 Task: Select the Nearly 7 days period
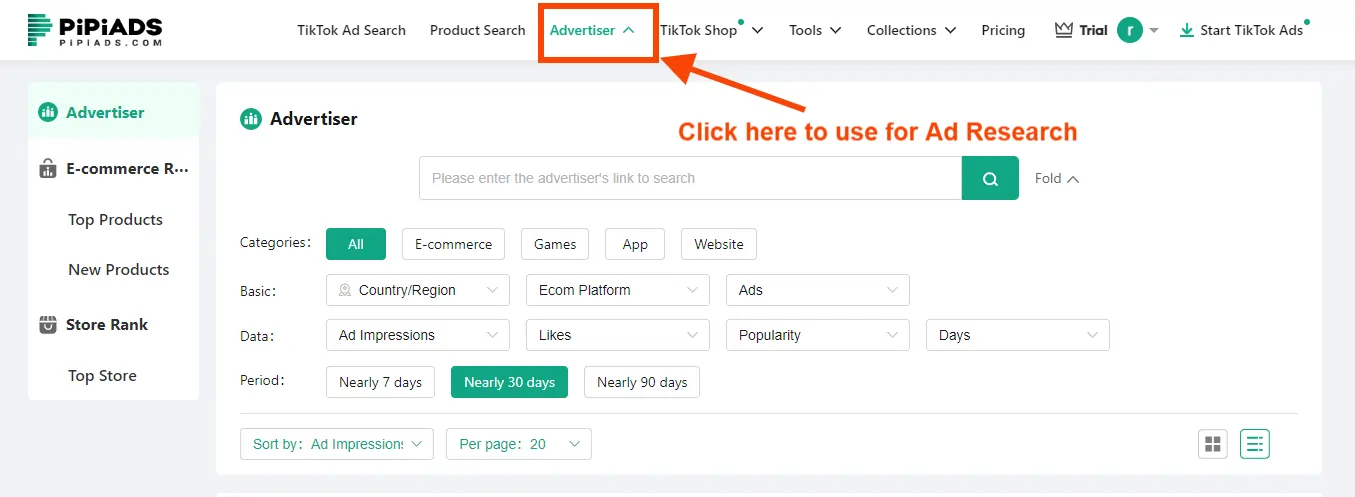pos(380,382)
